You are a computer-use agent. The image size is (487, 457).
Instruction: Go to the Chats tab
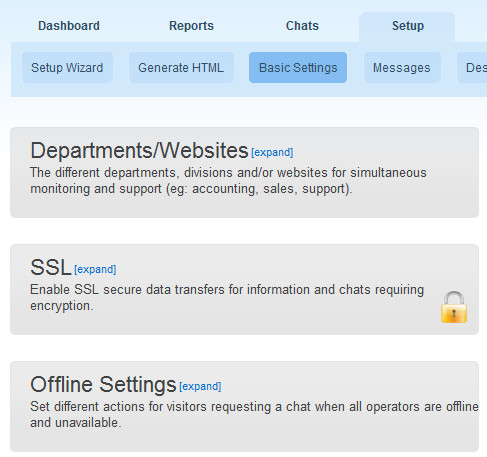tap(302, 26)
